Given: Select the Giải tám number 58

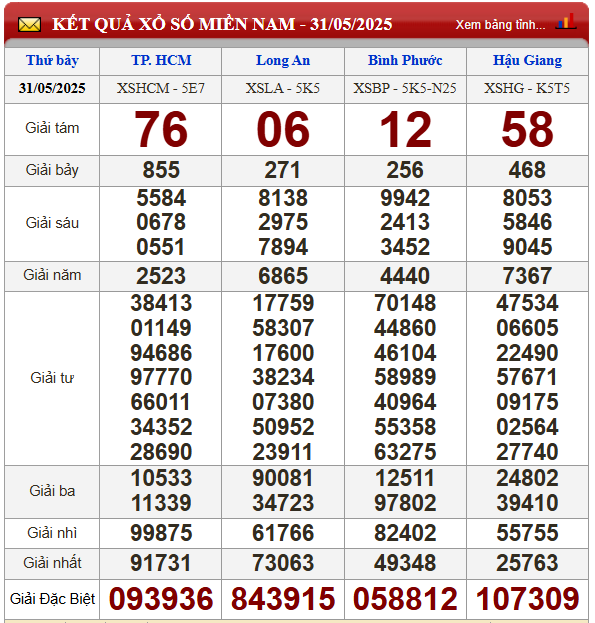Looking at the screenshot, I should [527, 130].
